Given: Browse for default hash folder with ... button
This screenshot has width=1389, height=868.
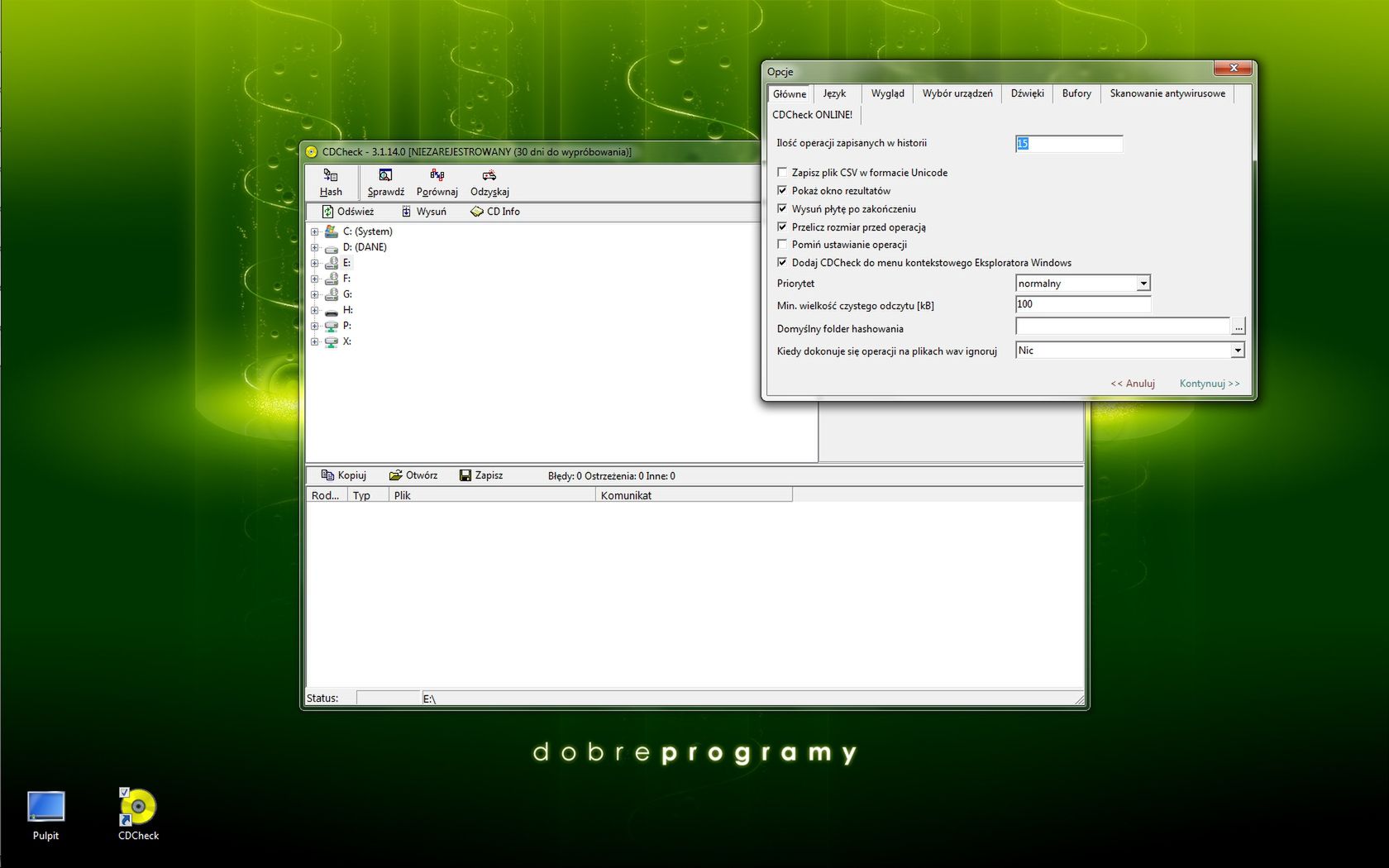Looking at the screenshot, I should [1238, 327].
